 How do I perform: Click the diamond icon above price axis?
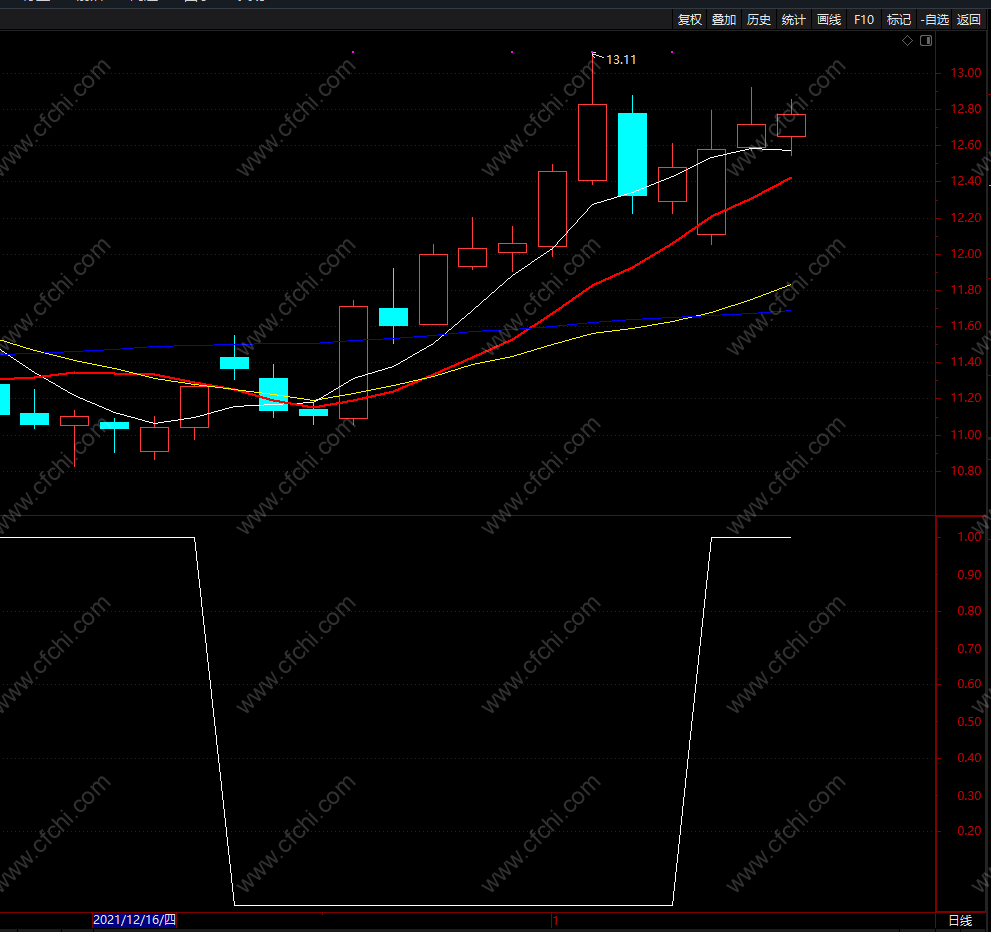(908, 40)
